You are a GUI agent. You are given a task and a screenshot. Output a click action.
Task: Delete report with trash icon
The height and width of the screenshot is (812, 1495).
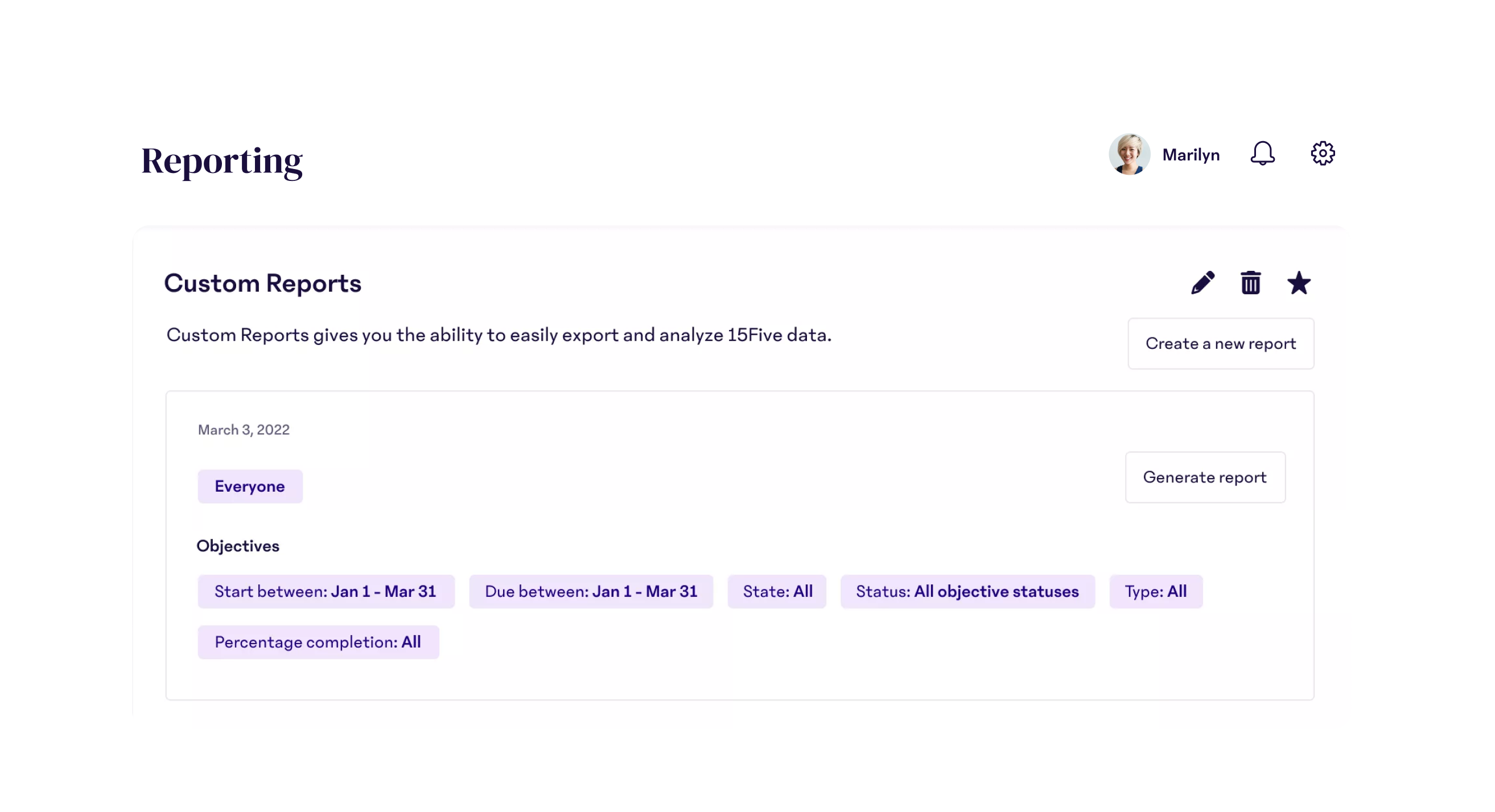1251,283
